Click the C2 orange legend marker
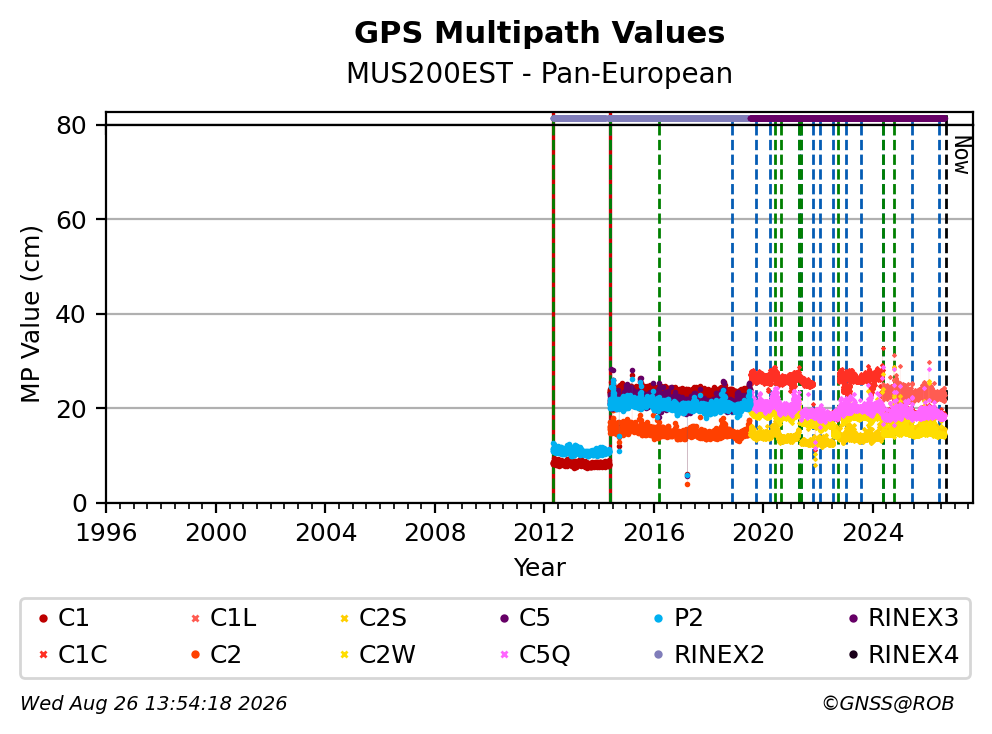This screenshot has height=734, width=992. [x=195, y=655]
